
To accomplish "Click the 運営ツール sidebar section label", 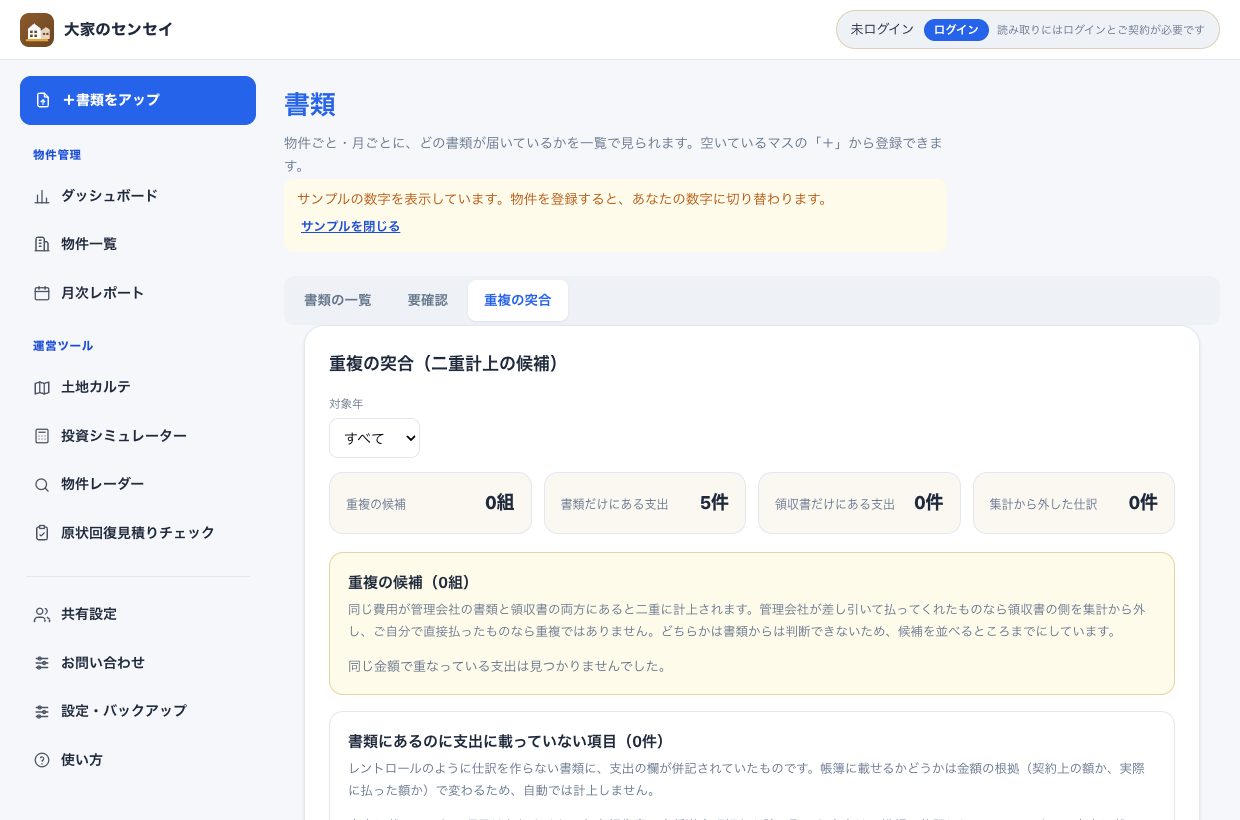I will (x=63, y=346).
